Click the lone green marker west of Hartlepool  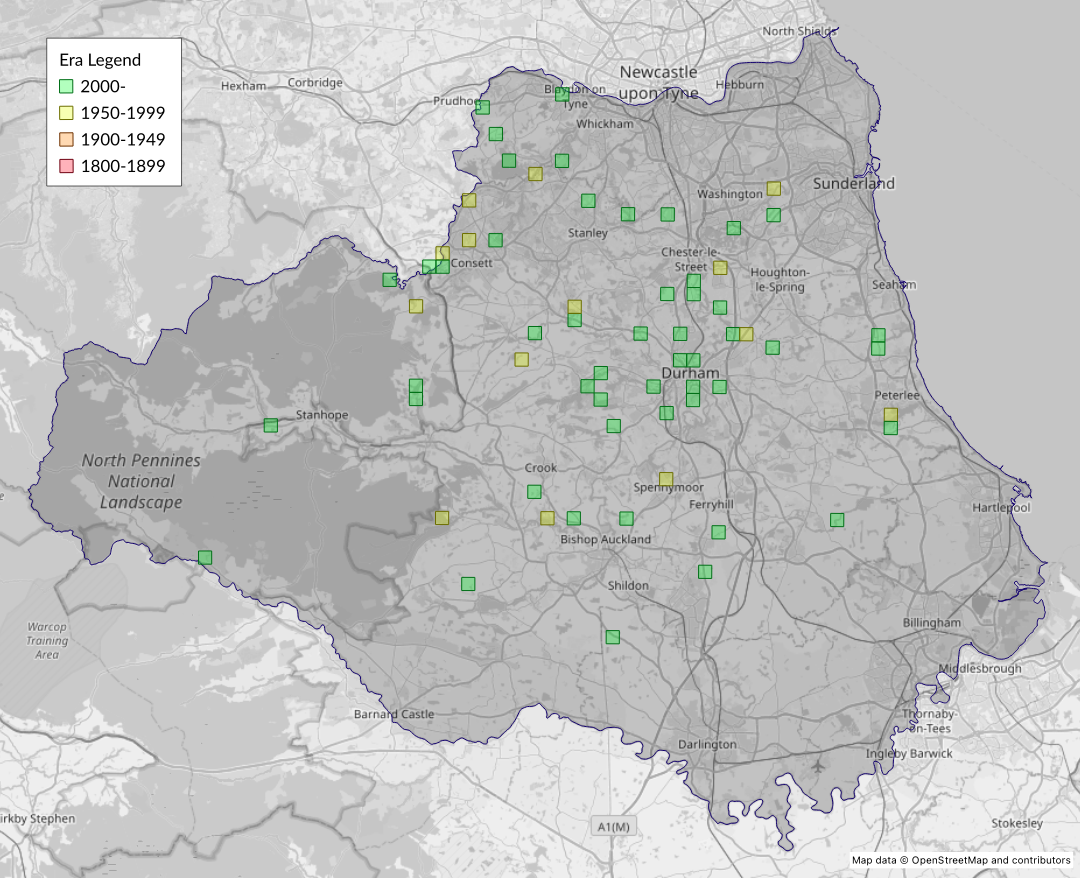click(836, 519)
